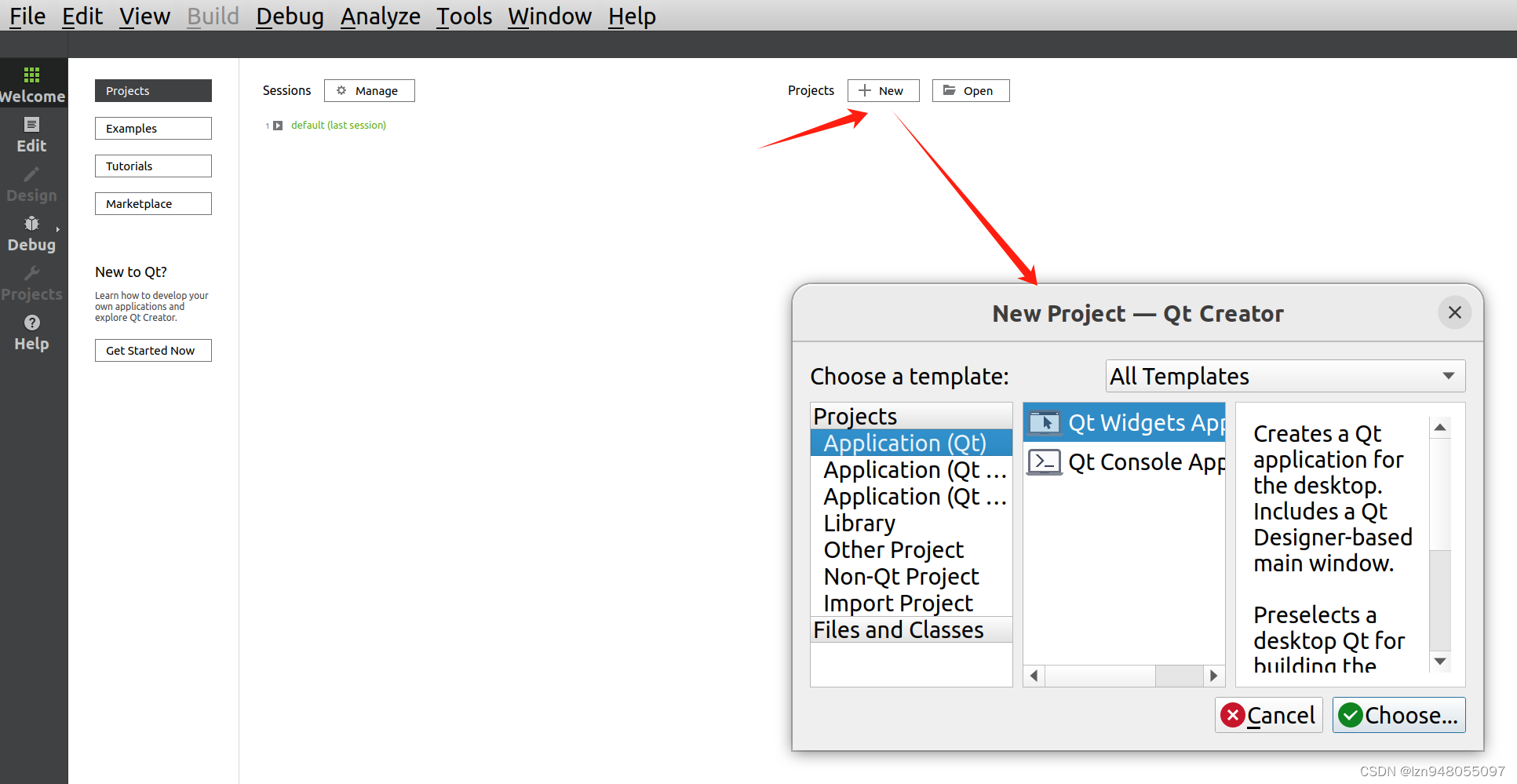
Task: Choose Qt Console Application template
Action: (1124, 462)
